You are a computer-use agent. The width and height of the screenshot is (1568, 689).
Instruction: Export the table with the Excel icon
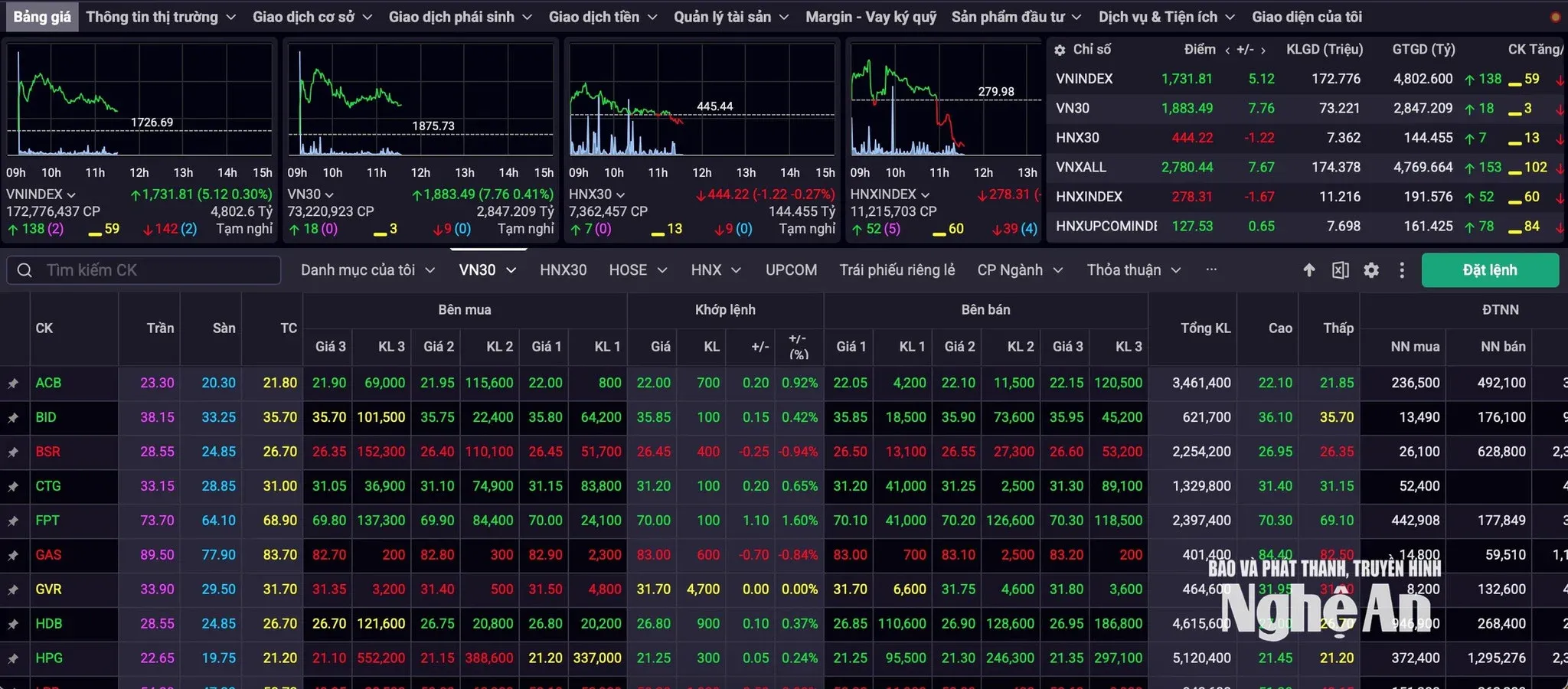1340,270
